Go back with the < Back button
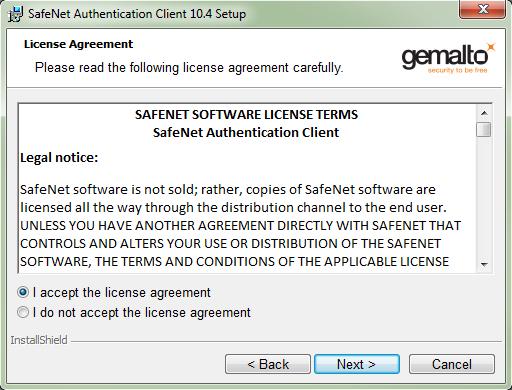This screenshot has width=512, height=390. point(268,364)
